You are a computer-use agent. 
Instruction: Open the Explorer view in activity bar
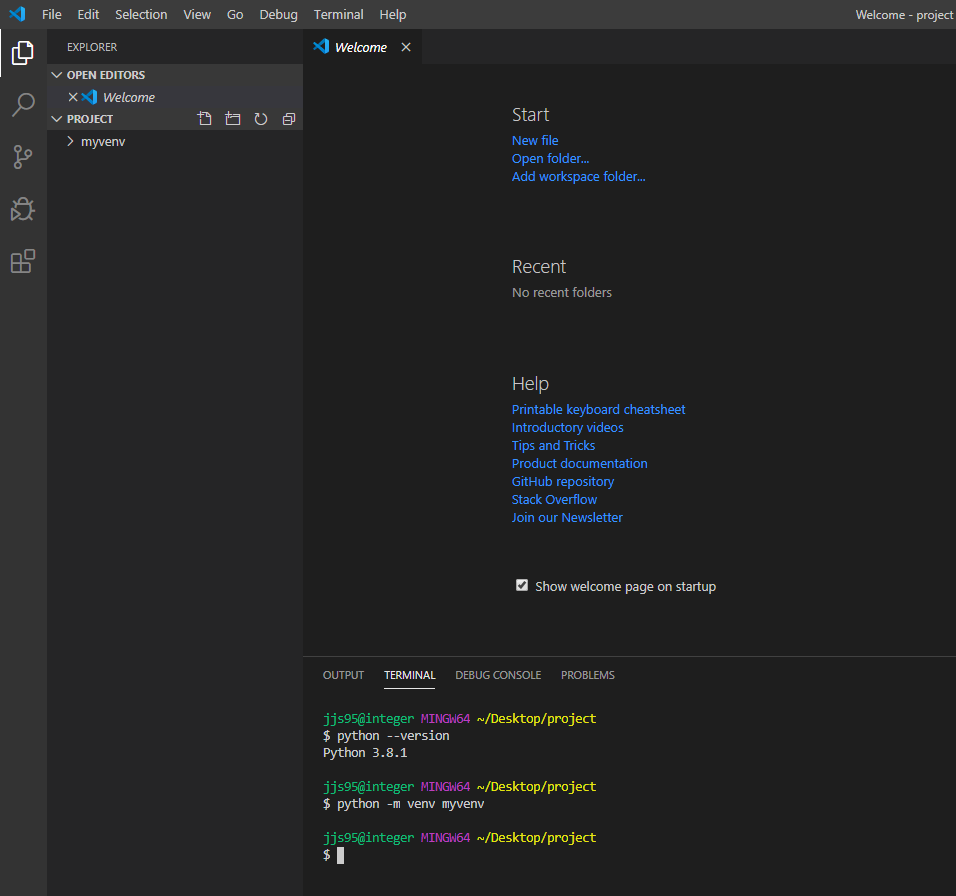click(x=23, y=53)
